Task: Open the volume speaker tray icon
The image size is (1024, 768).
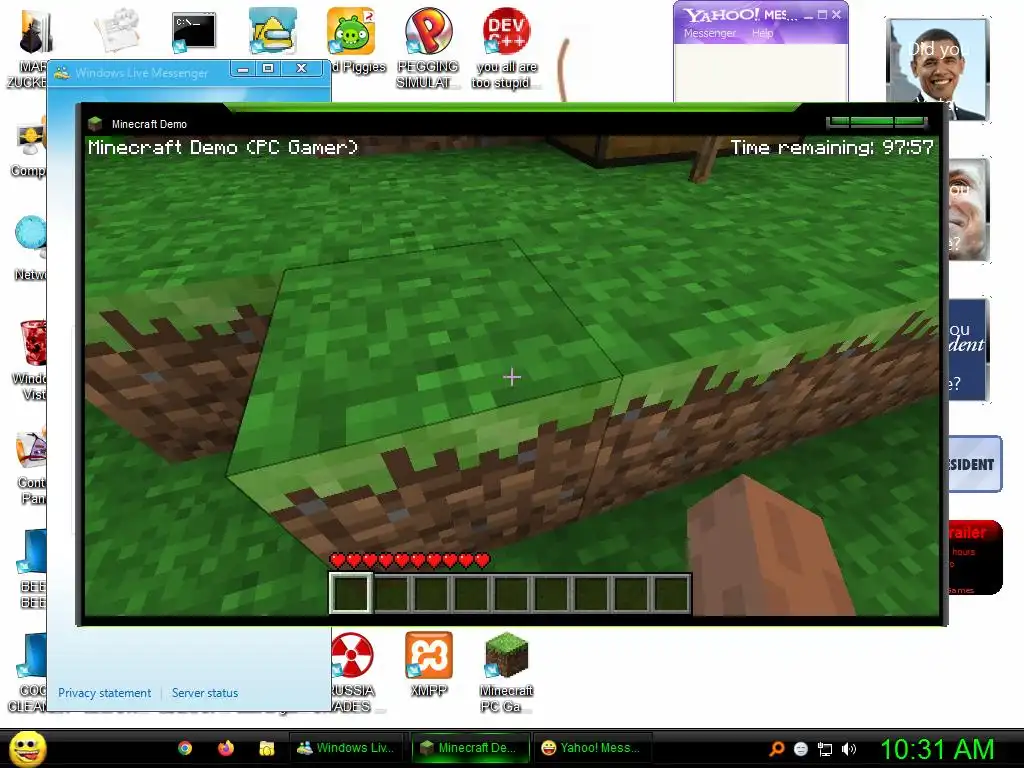Action: click(x=849, y=749)
